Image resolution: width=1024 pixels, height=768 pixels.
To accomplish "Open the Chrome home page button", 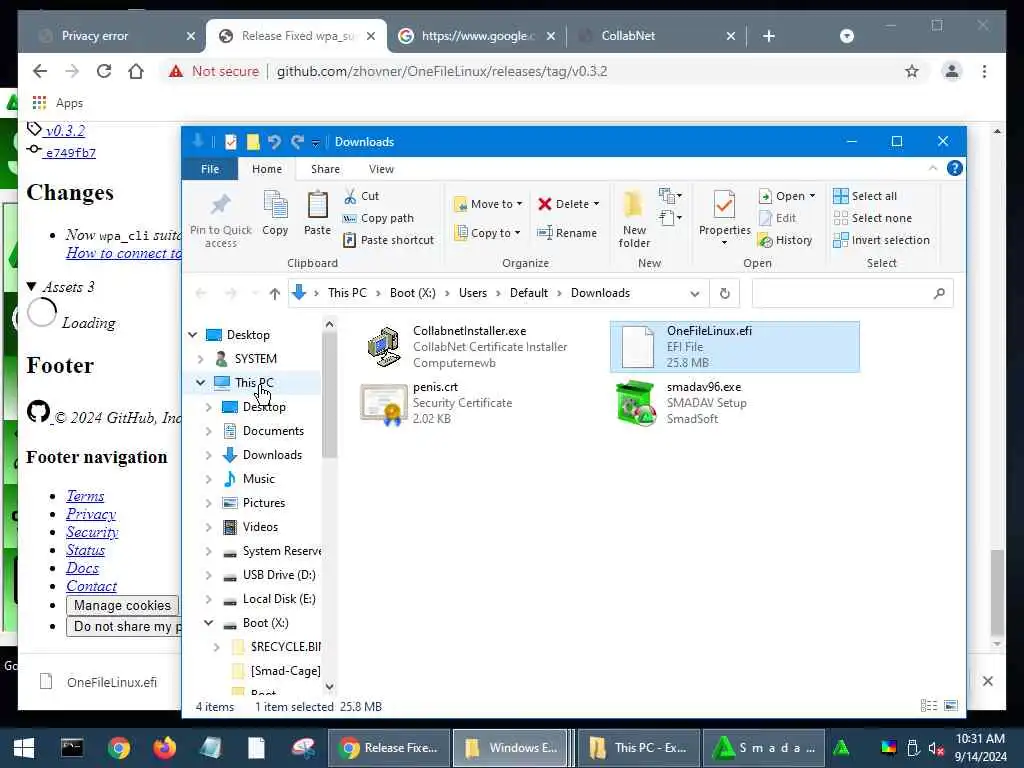I will tap(136, 71).
